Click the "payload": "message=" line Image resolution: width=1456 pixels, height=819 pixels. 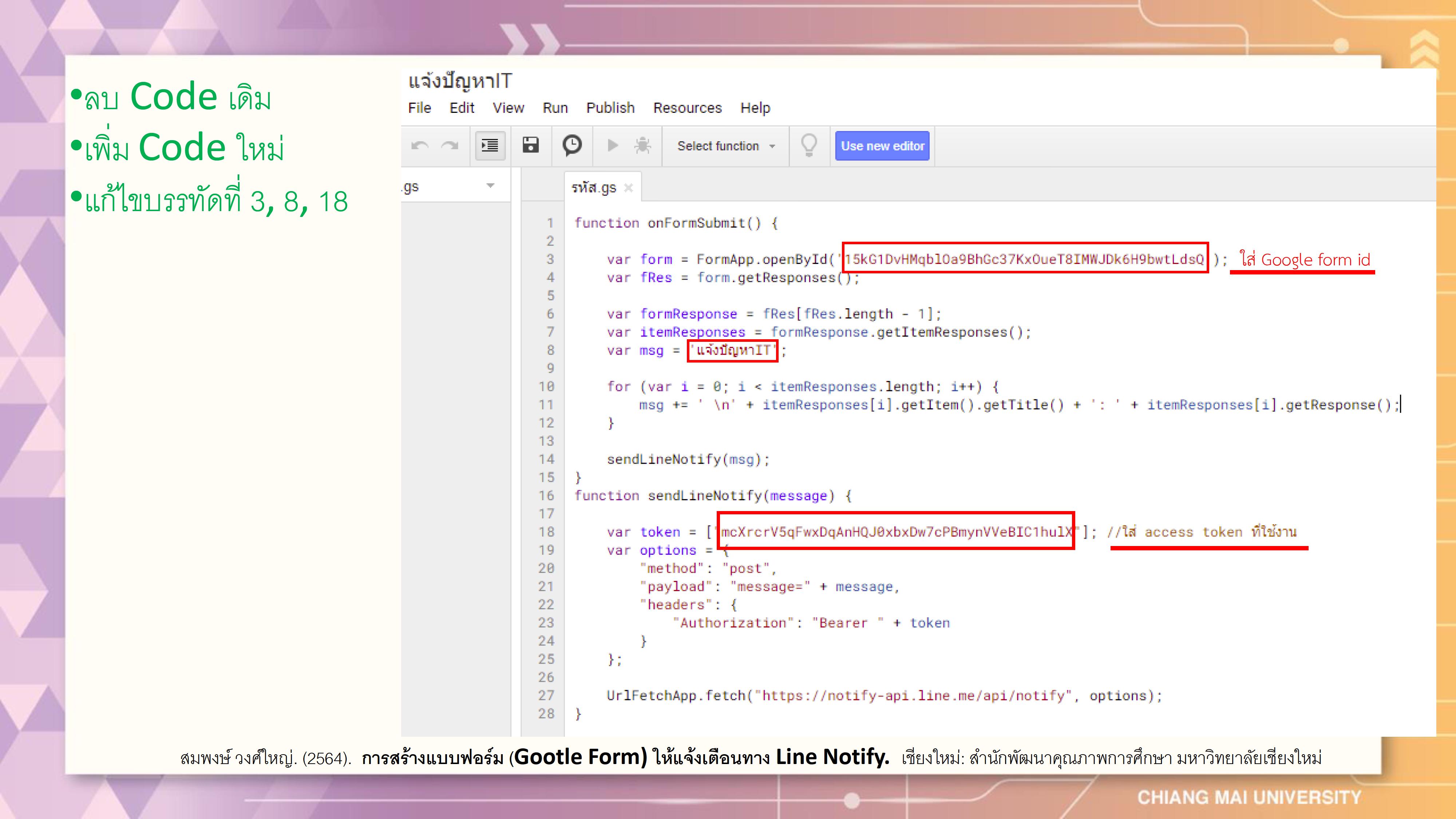(x=769, y=587)
